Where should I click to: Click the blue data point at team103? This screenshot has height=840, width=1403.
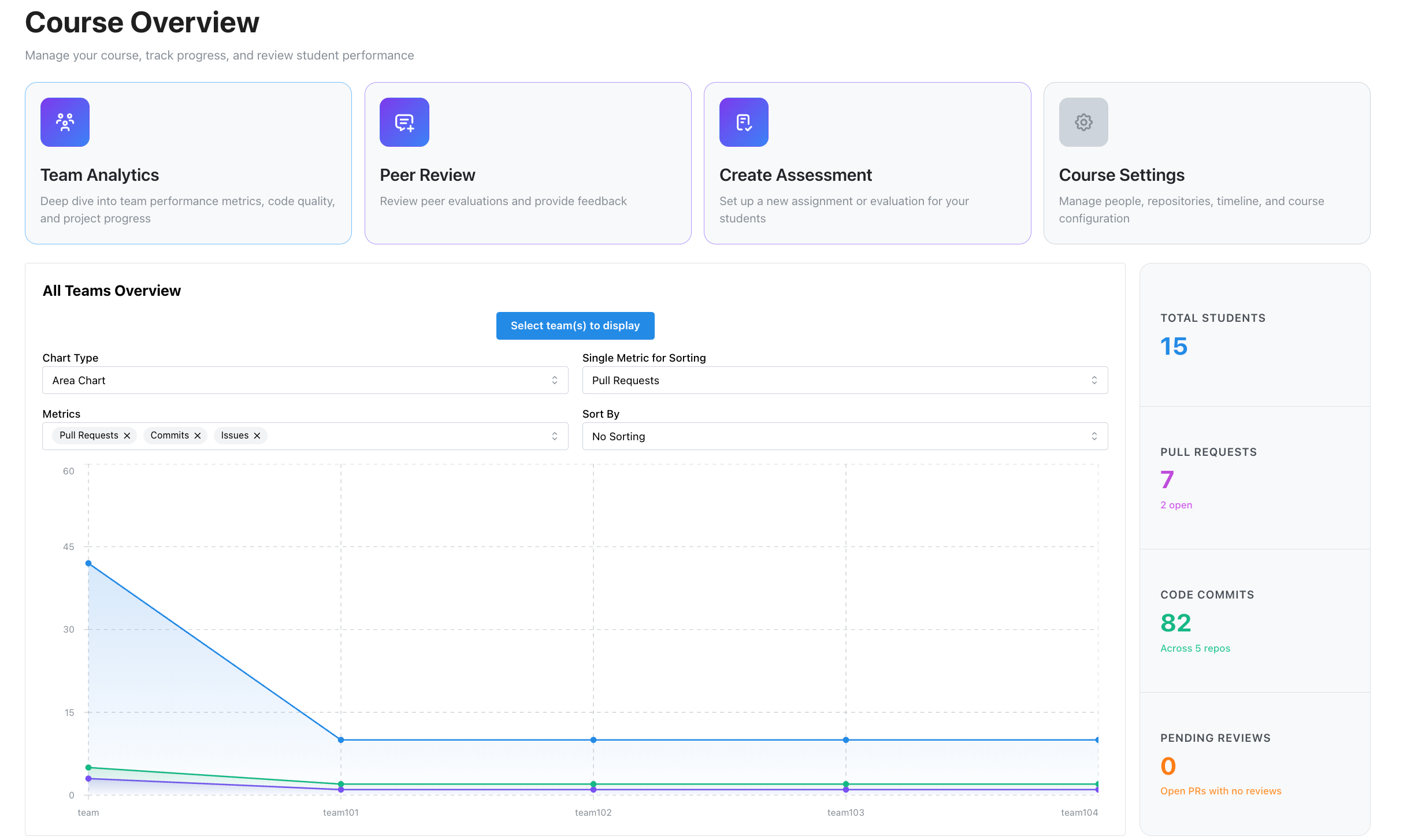tap(846, 739)
